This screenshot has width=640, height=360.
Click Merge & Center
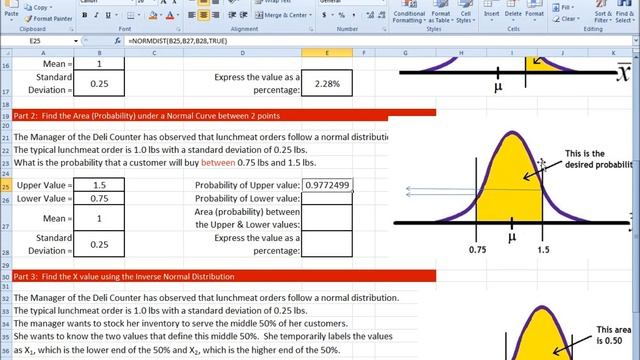coord(281,15)
